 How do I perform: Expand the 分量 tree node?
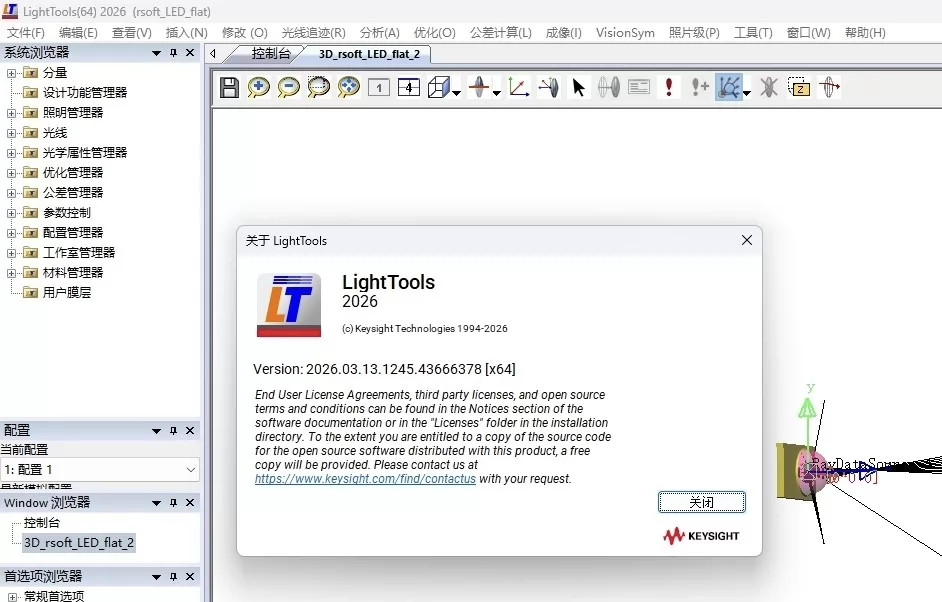(11, 73)
